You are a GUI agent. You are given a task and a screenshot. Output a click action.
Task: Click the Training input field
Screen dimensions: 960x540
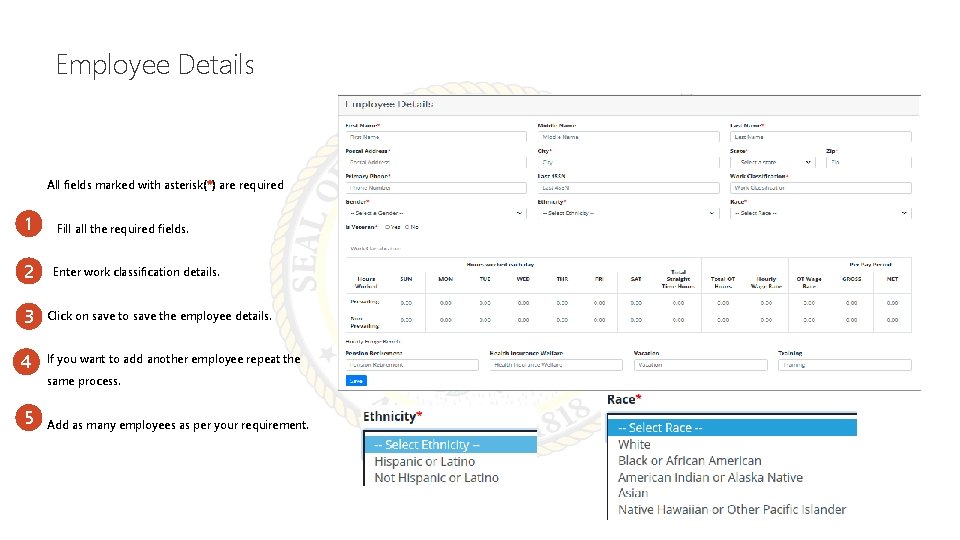844,365
